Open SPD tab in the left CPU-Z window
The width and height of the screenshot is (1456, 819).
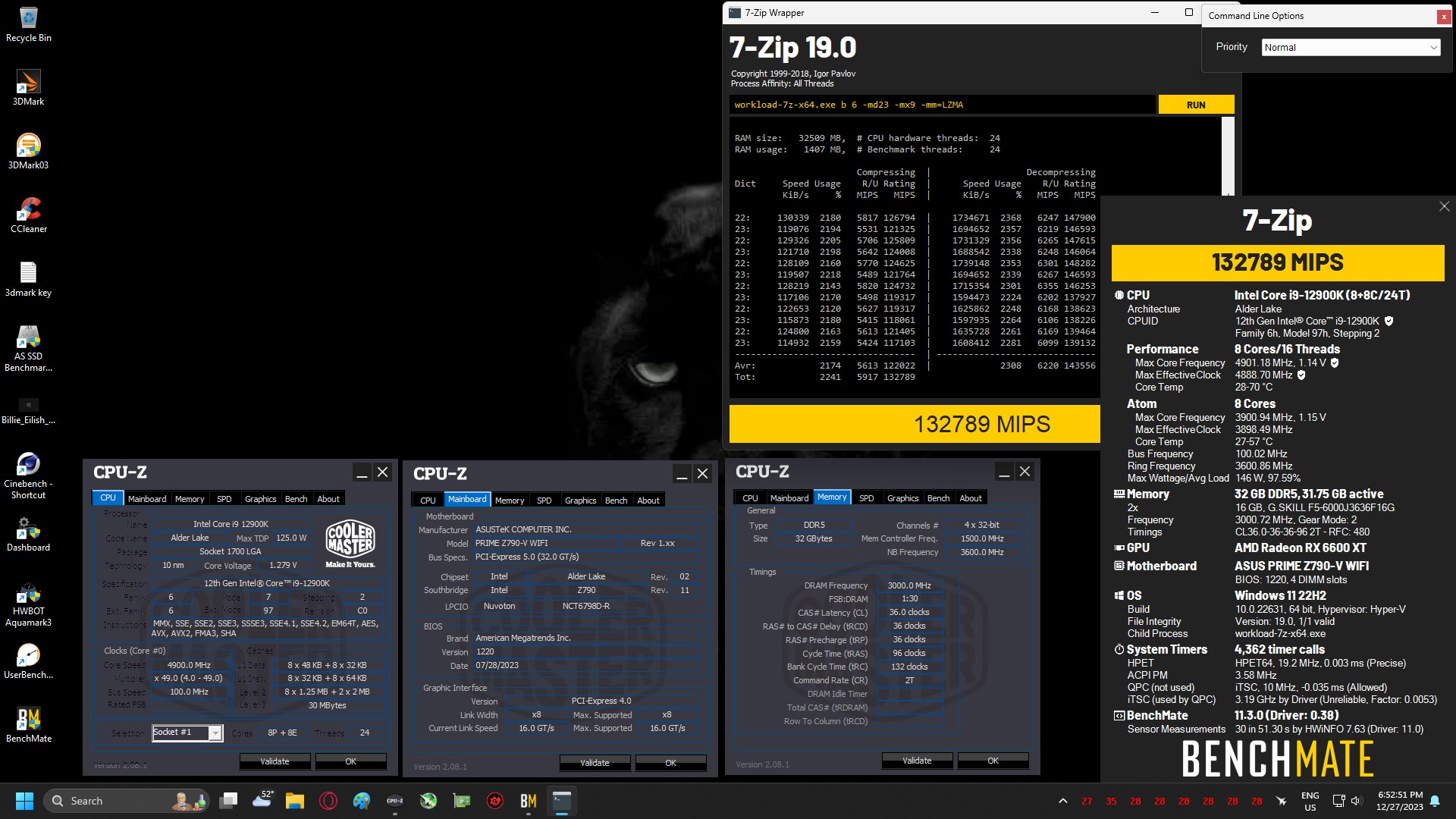224,498
